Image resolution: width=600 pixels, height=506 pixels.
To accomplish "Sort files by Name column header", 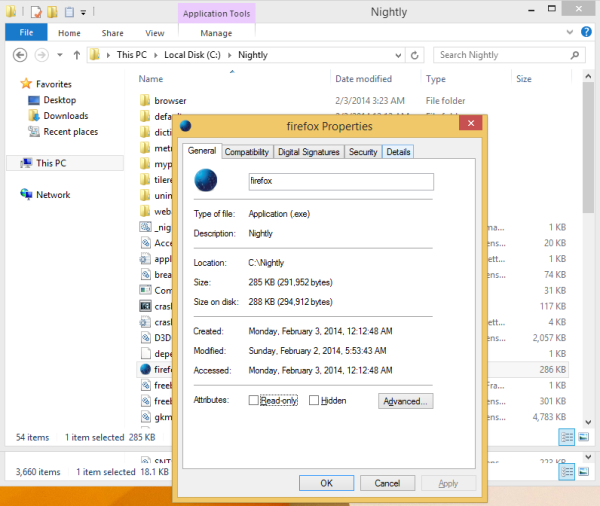I will [151, 79].
